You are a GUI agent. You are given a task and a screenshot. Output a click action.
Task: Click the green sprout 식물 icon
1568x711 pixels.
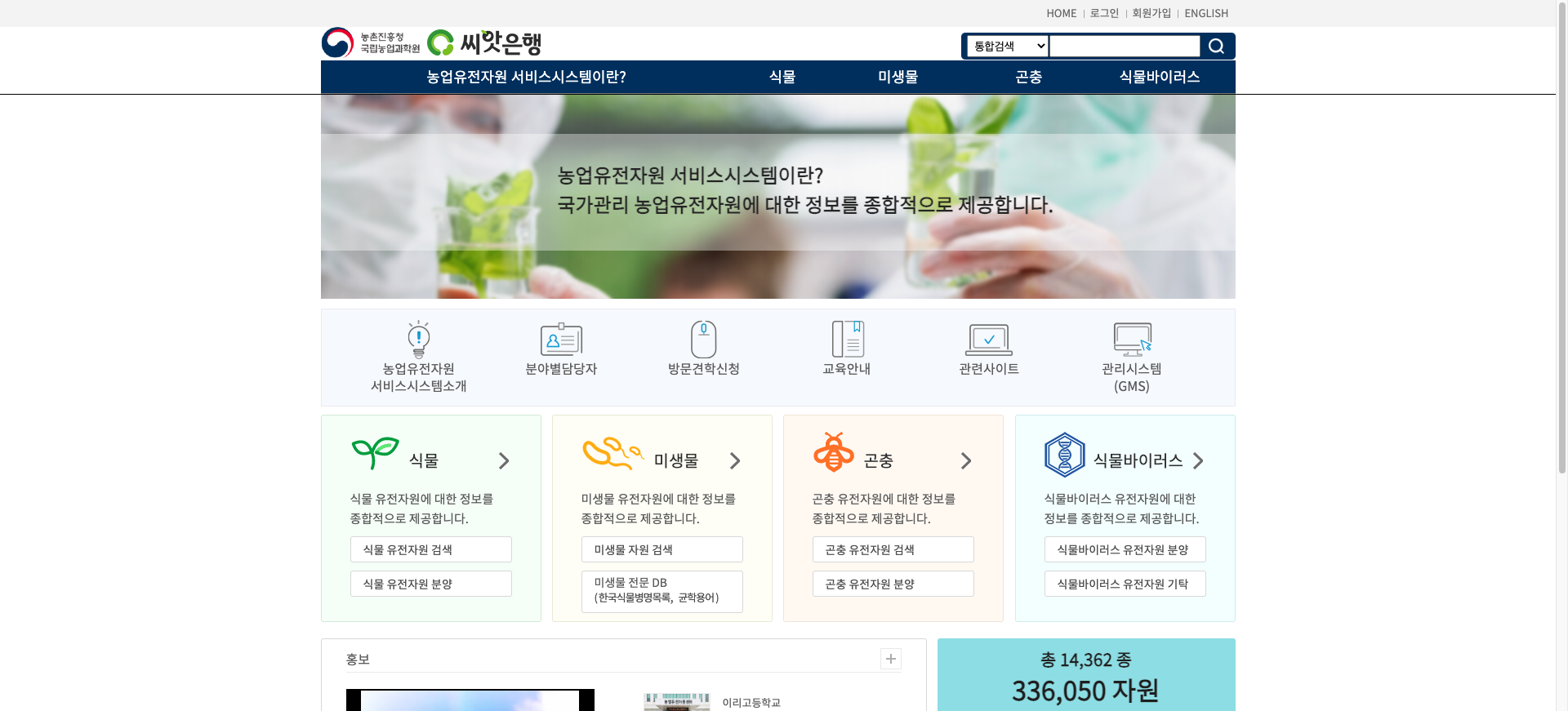375,453
